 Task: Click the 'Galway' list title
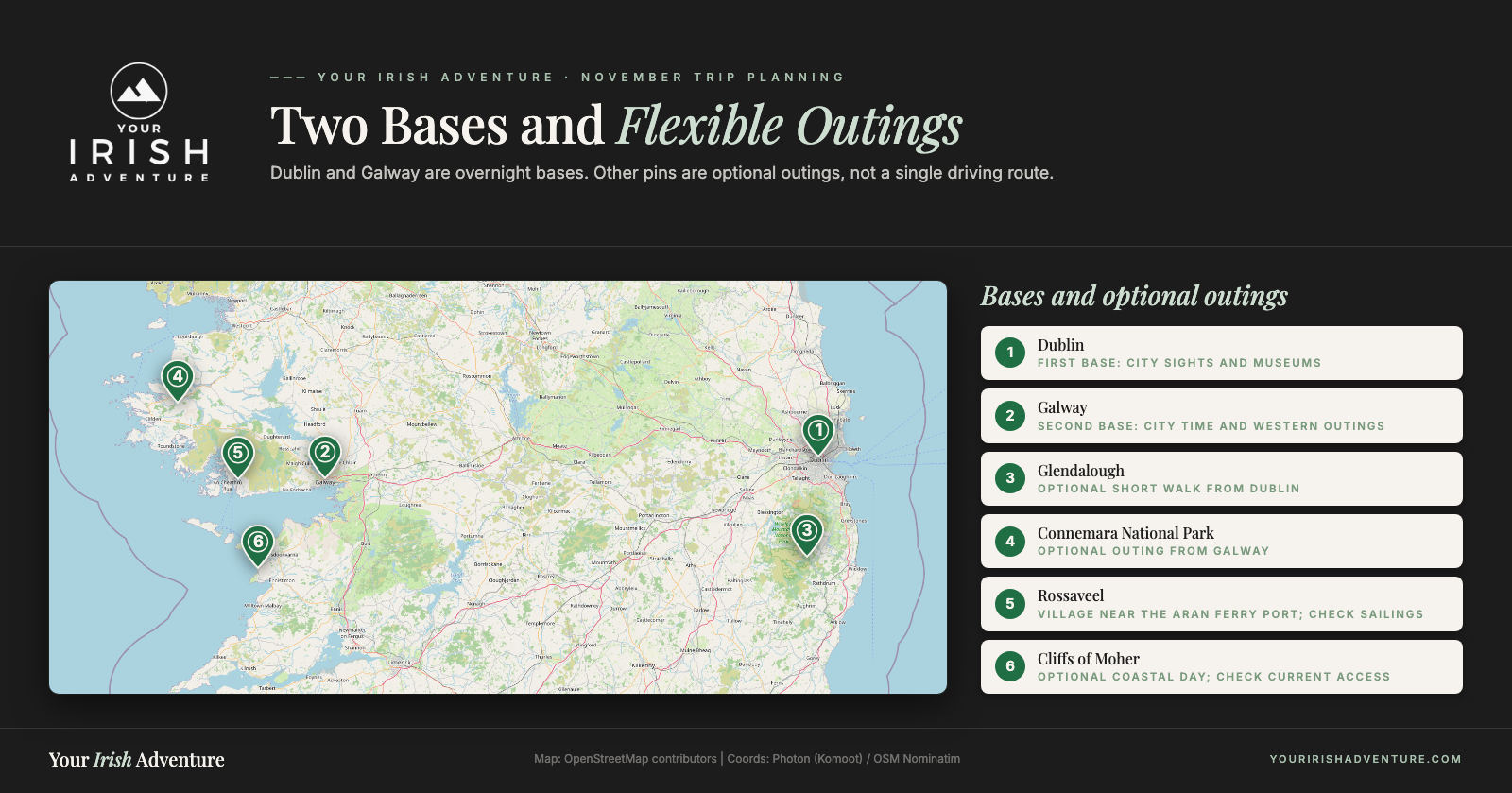point(1062,407)
